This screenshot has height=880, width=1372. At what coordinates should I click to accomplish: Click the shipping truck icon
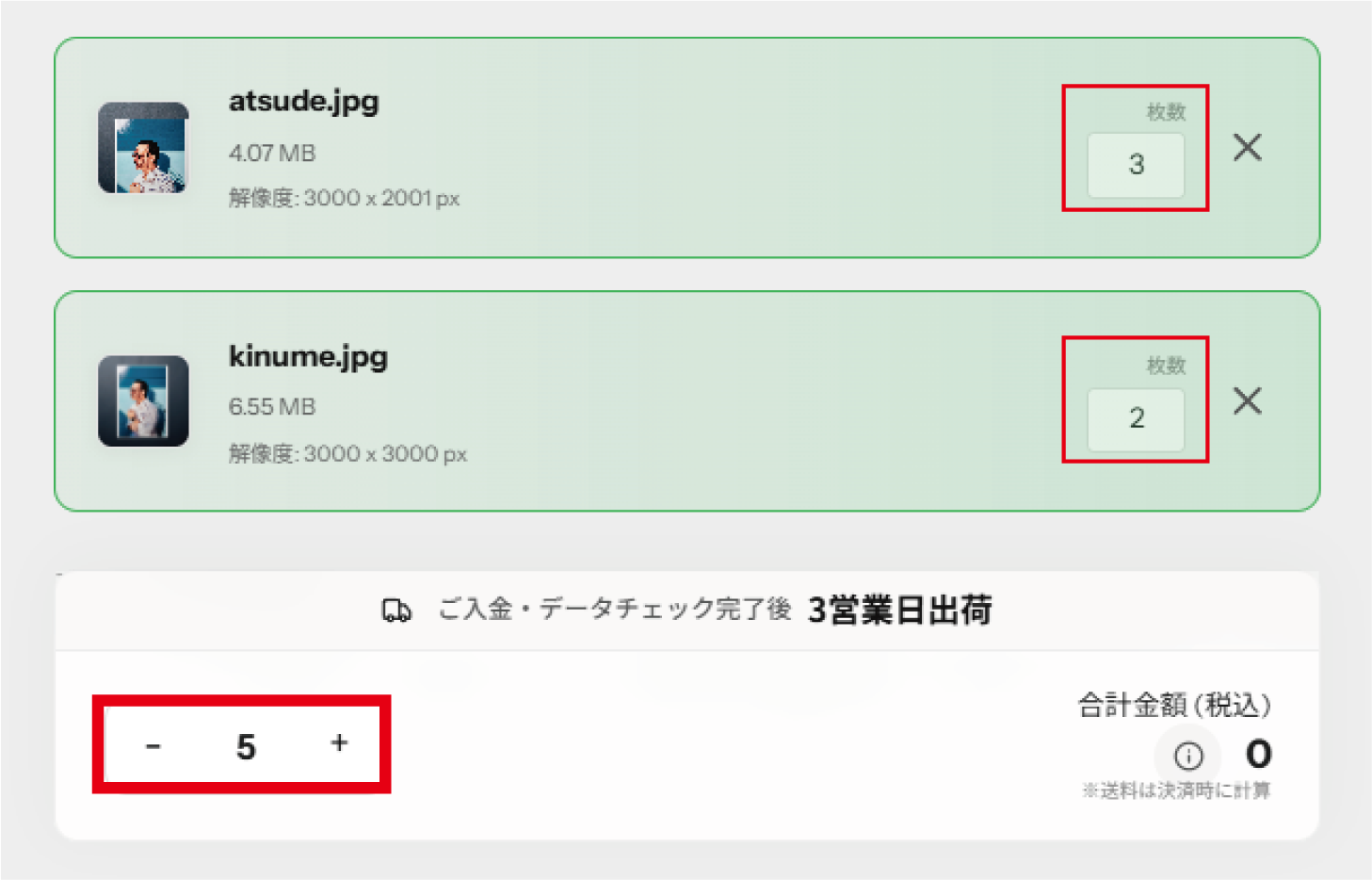click(396, 611)
